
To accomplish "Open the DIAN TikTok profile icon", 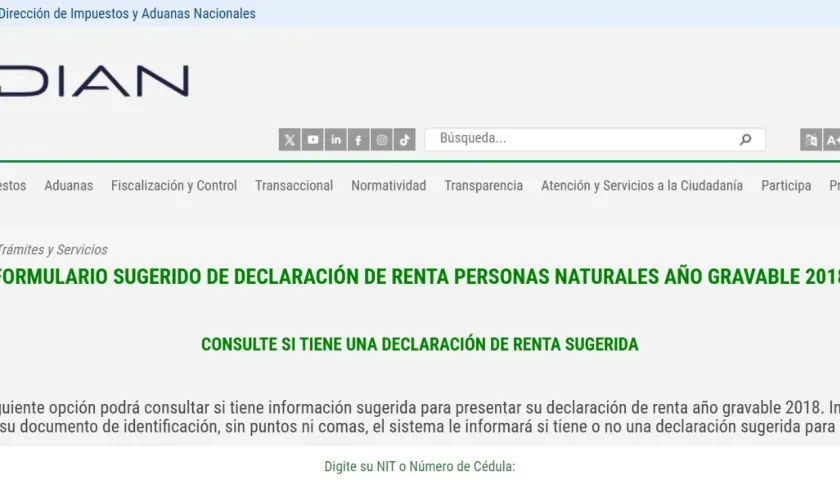I will point(404,140).
